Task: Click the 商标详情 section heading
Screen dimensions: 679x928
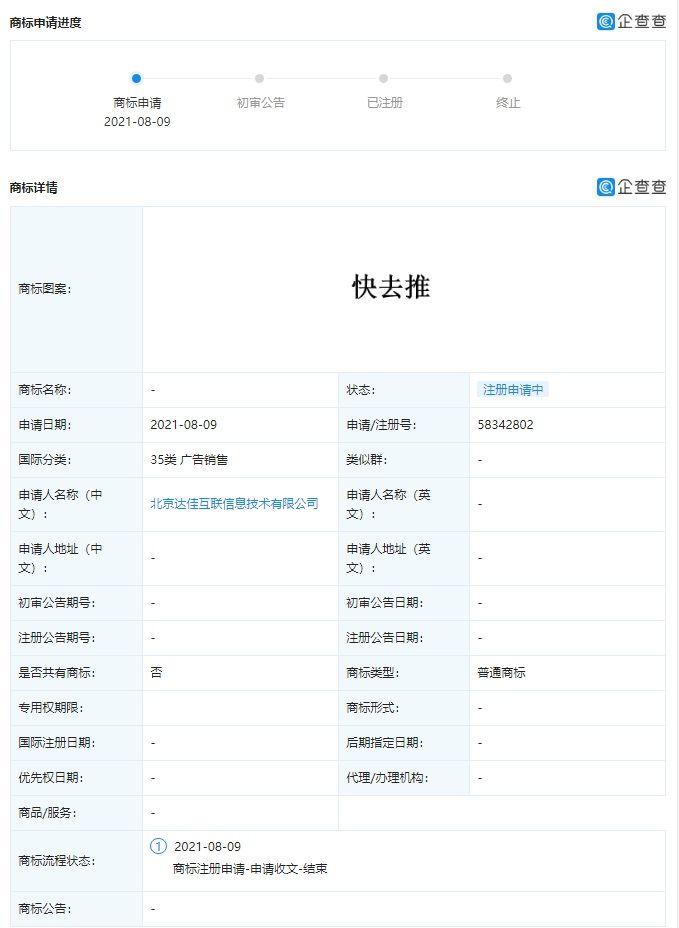Action: (34, 188)
